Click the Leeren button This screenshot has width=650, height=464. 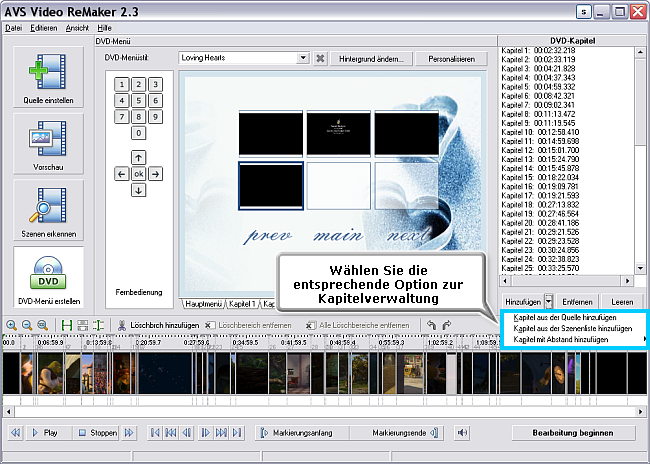click(x=622, y=301)
